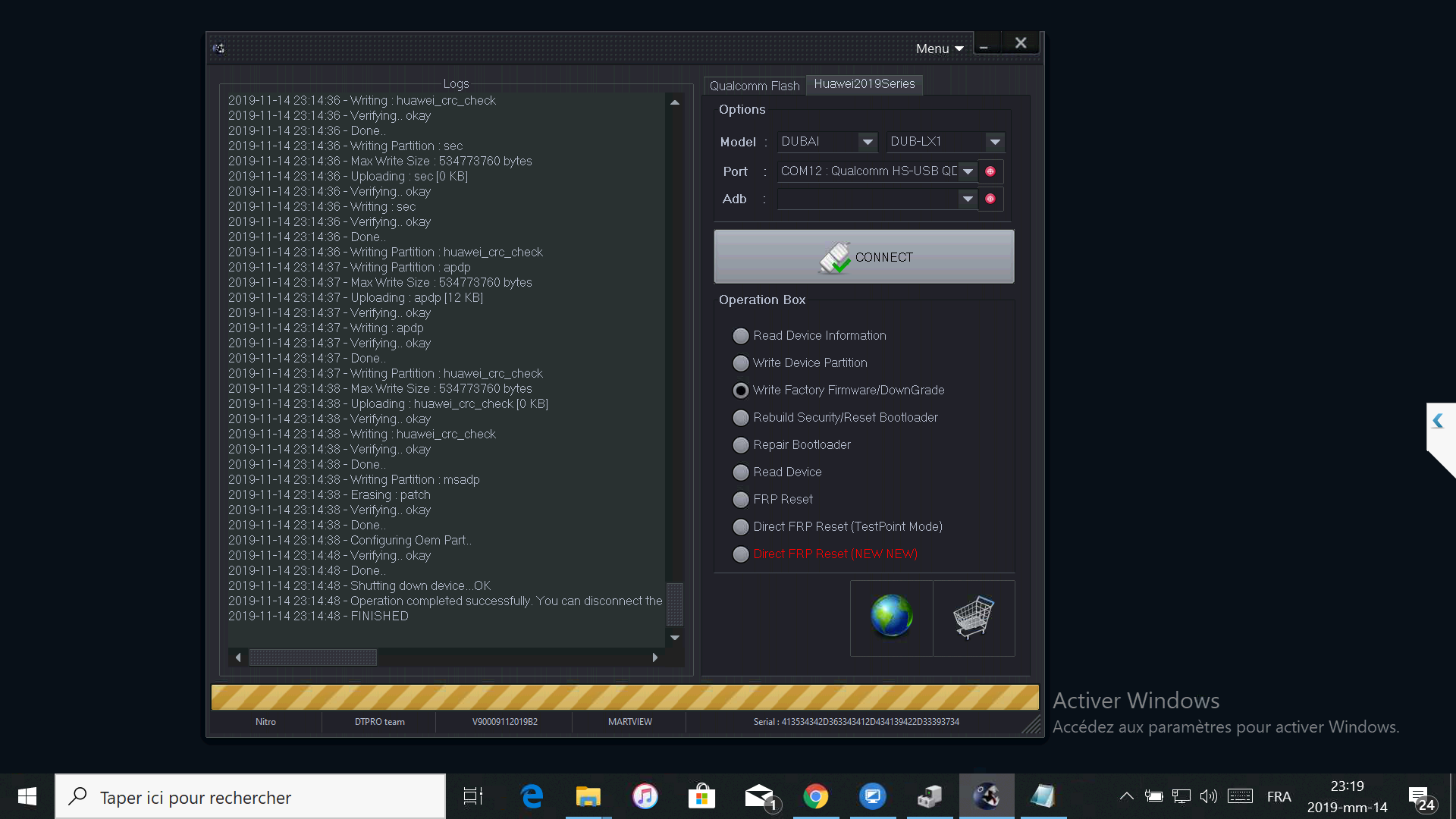The width and height of the screenshot is (1456, 819).
Task: Click the red Port refresh icon
Action: (x=990, y=171)
